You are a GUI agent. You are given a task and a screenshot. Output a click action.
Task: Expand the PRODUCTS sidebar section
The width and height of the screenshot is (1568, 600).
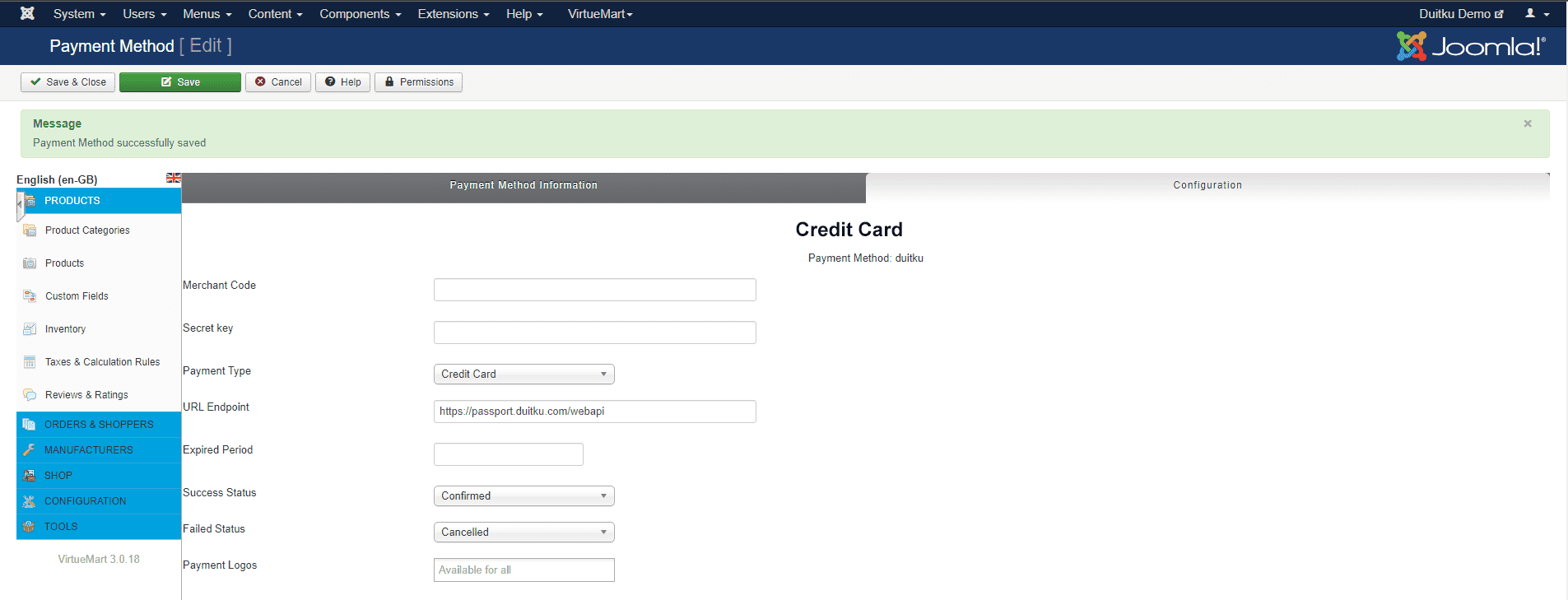[99, 201]
